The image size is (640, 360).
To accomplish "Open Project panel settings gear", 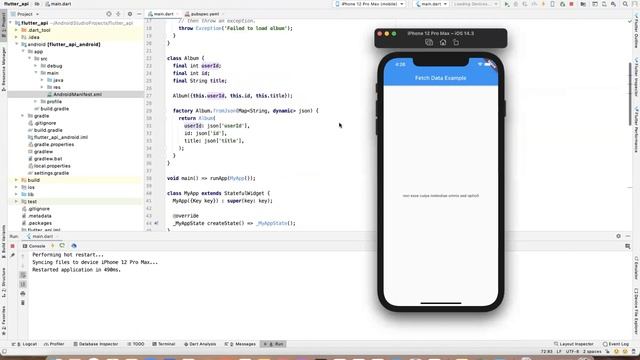I will 130,14.
